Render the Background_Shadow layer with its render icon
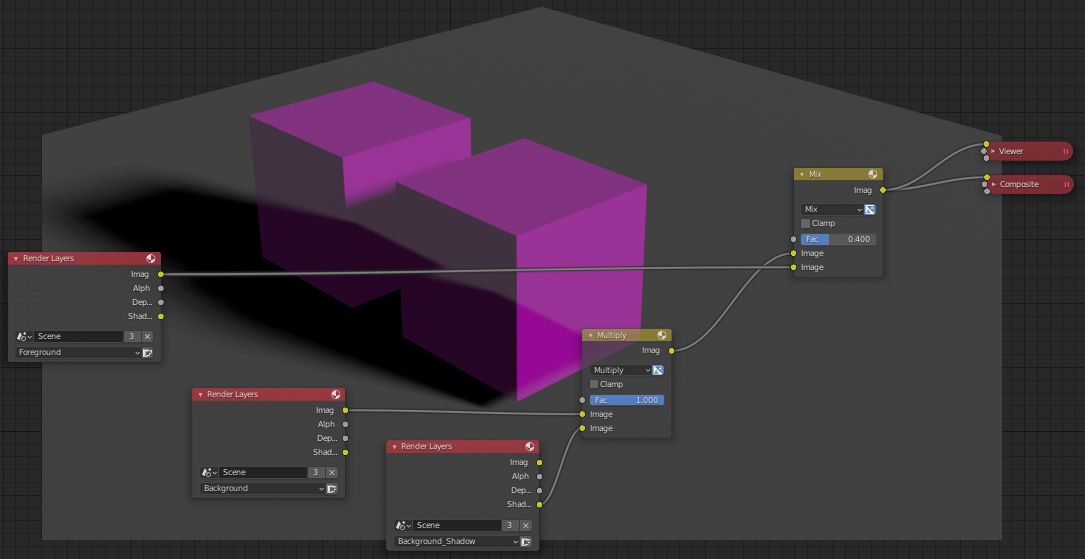 click(526, 542)
